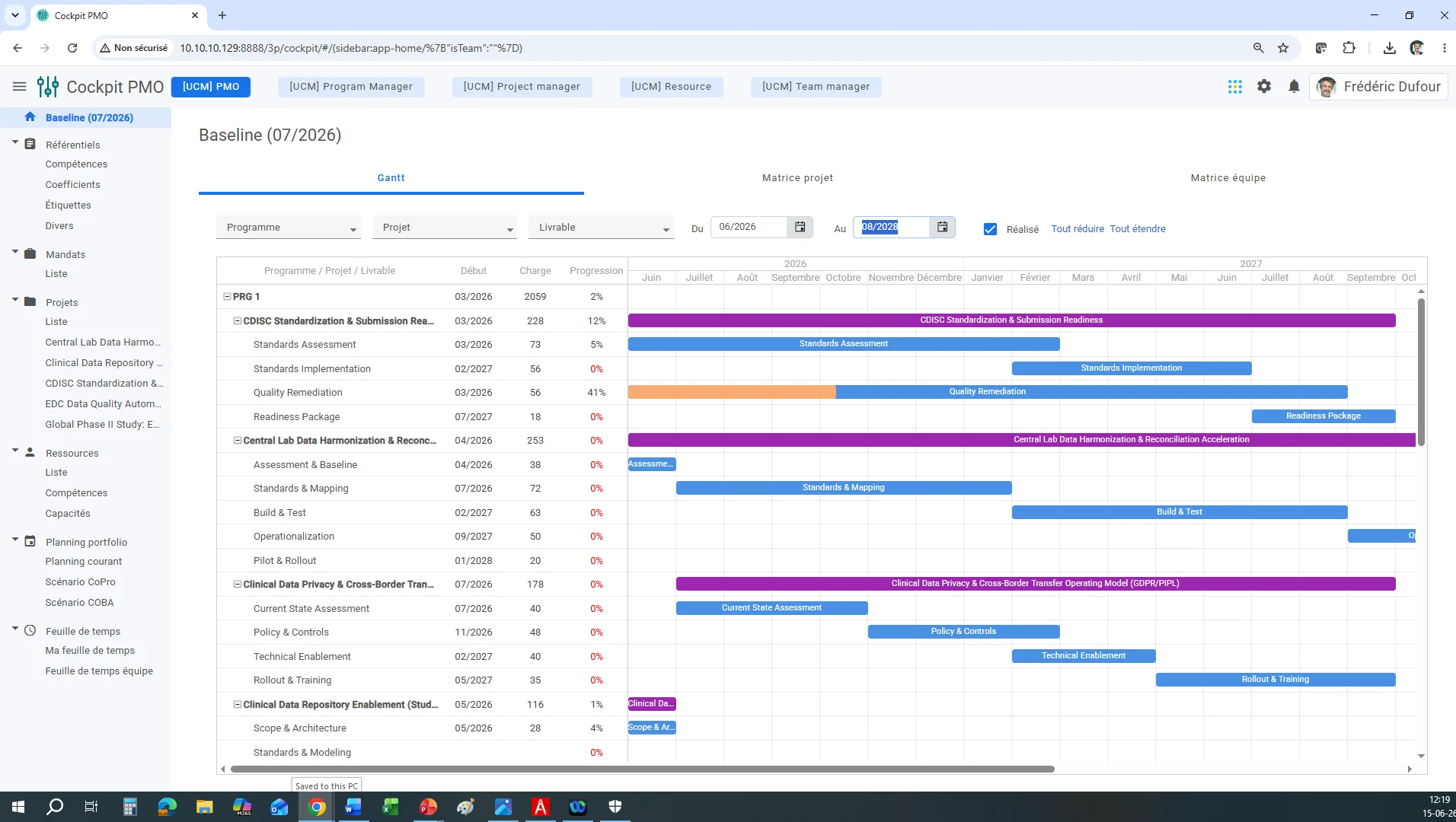Collapse the Feuille de temps sidebar section
Screen dimensions: 1456x822
pos(14,629)
